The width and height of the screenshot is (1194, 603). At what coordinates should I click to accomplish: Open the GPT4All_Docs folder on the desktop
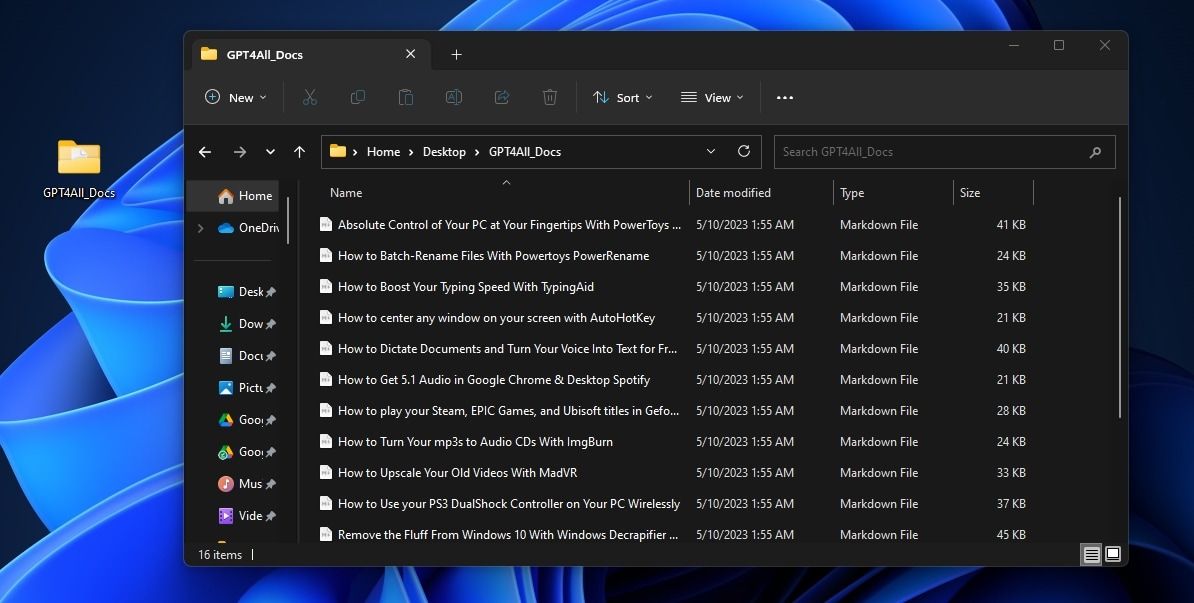pos(78,157)
